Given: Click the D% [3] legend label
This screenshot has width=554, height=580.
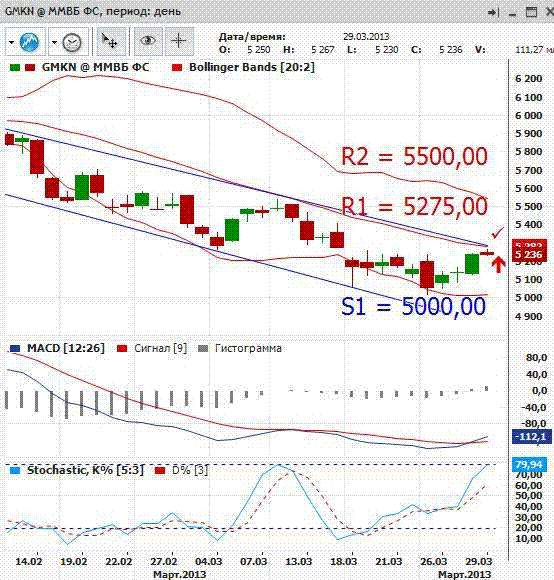Looking at the screenshot, I should point(190,470).
